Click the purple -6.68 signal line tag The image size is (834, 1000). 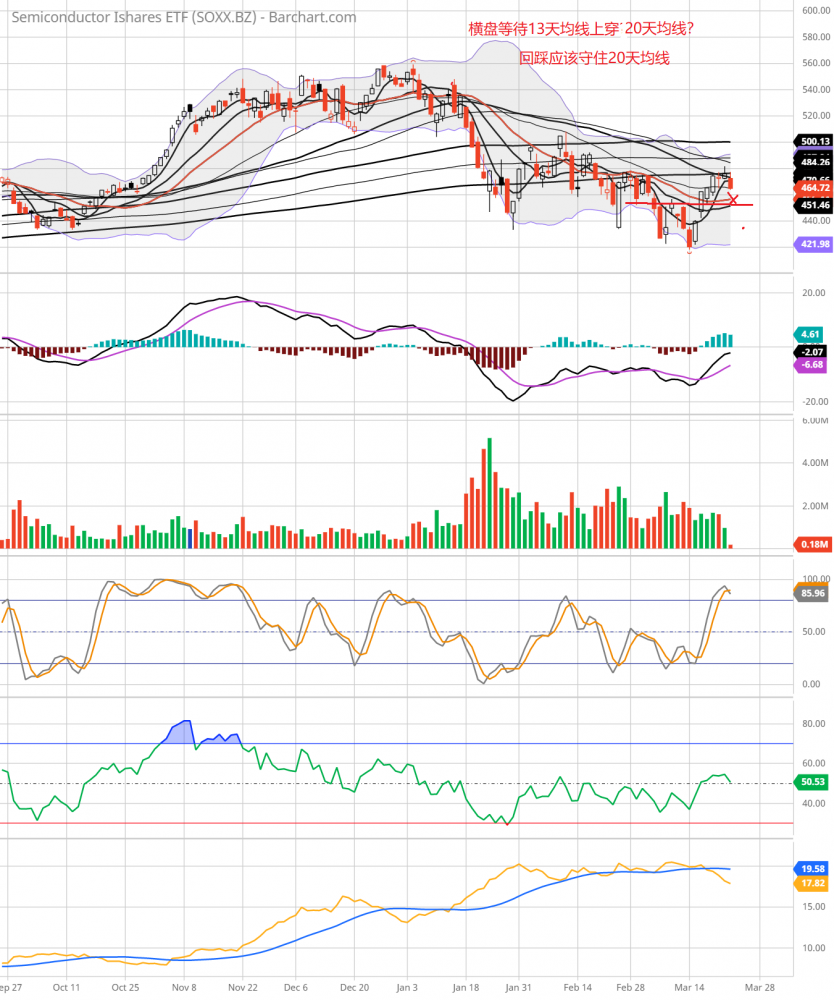pos(811,365)
